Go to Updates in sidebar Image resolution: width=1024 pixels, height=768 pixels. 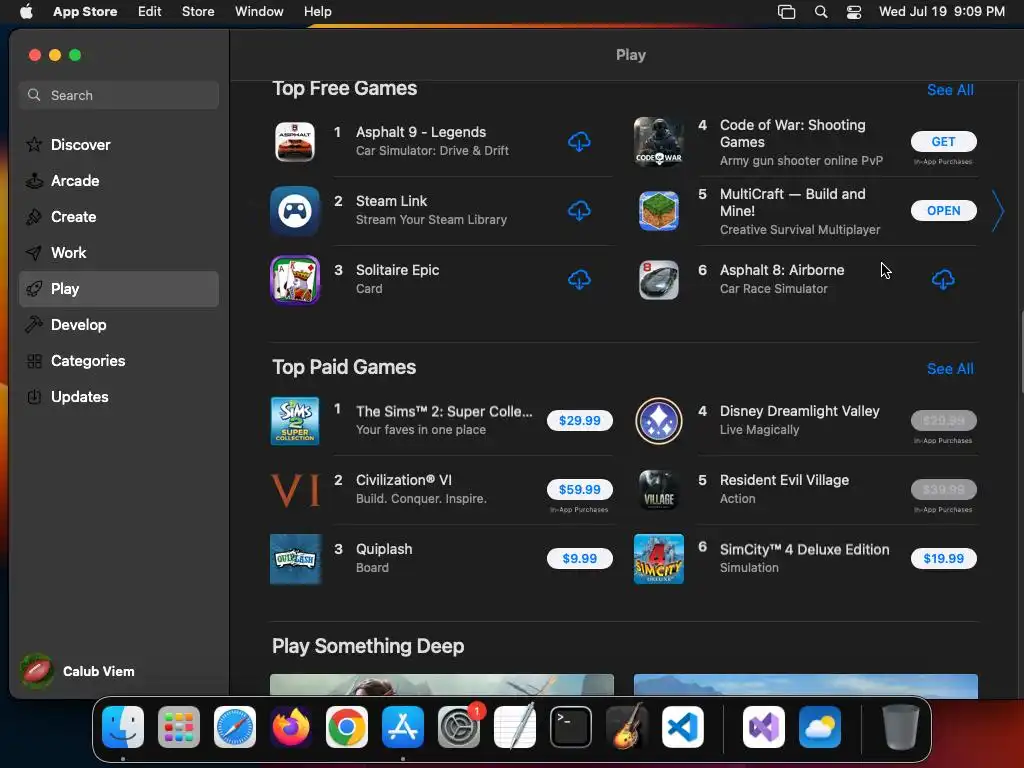click(x=119, y=396)
